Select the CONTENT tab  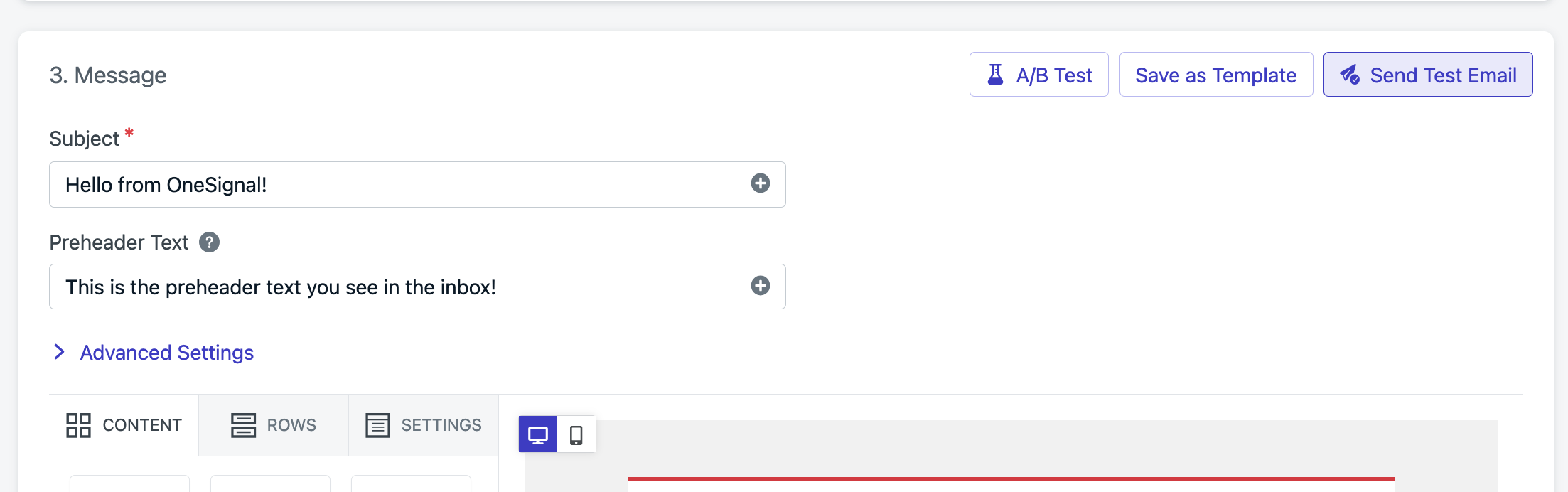tap(124, 425)
